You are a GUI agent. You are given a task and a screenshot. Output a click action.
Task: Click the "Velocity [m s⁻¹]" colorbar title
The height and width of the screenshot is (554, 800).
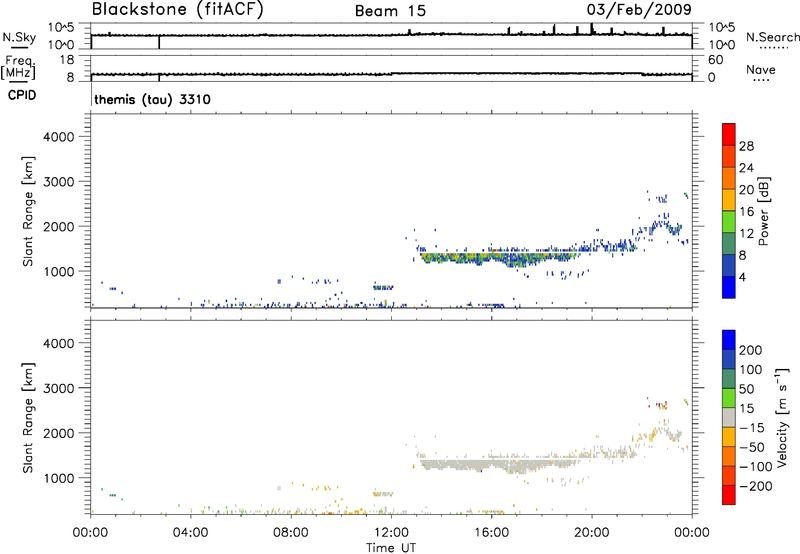pos(782,417)
